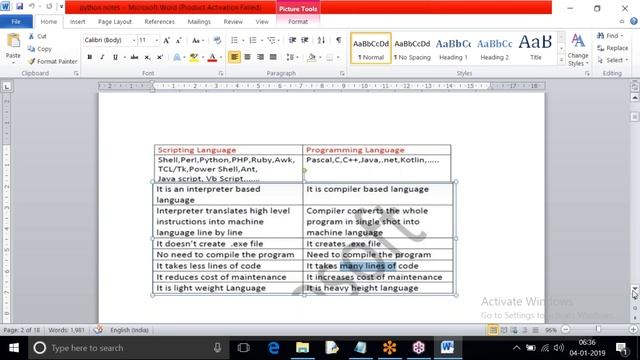
Task: Click the Change Styles icon
Action: click(578, 41)
